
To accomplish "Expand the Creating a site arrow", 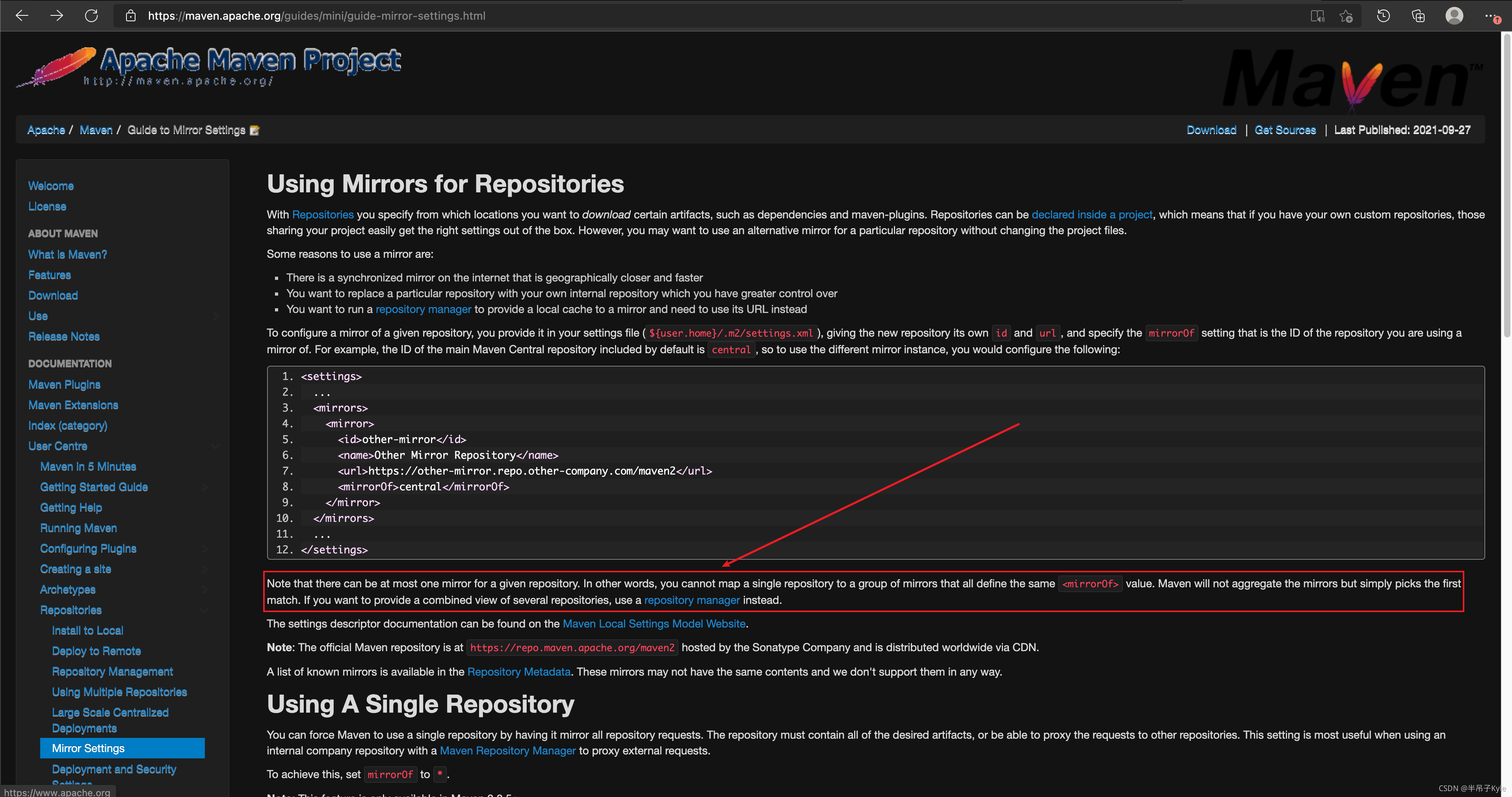I will pyautogui.click(x=204, y=570).
